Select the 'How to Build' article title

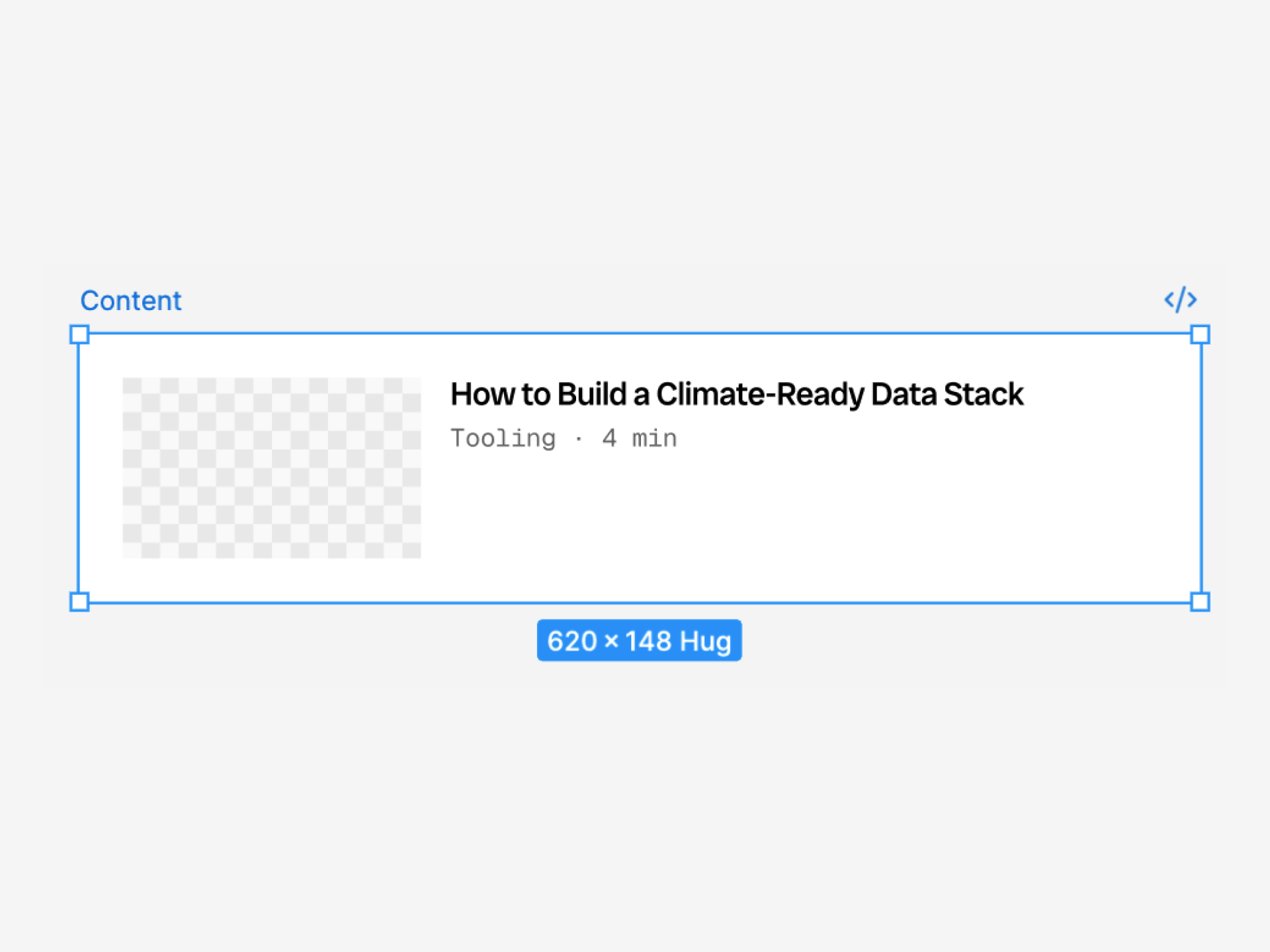pyautogui.click(x=736, y=394)
